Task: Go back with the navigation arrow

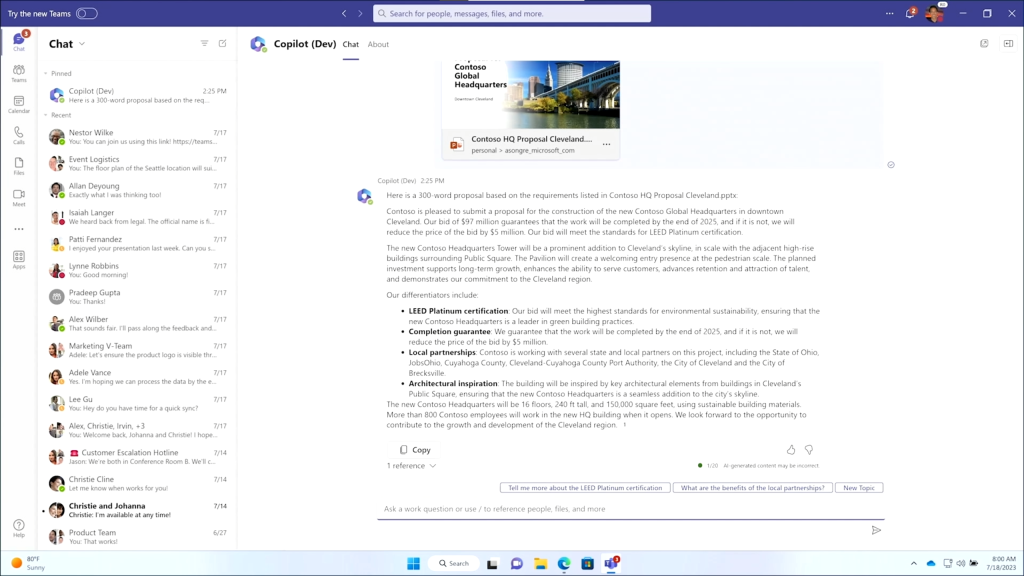Action: pos(344,13)
